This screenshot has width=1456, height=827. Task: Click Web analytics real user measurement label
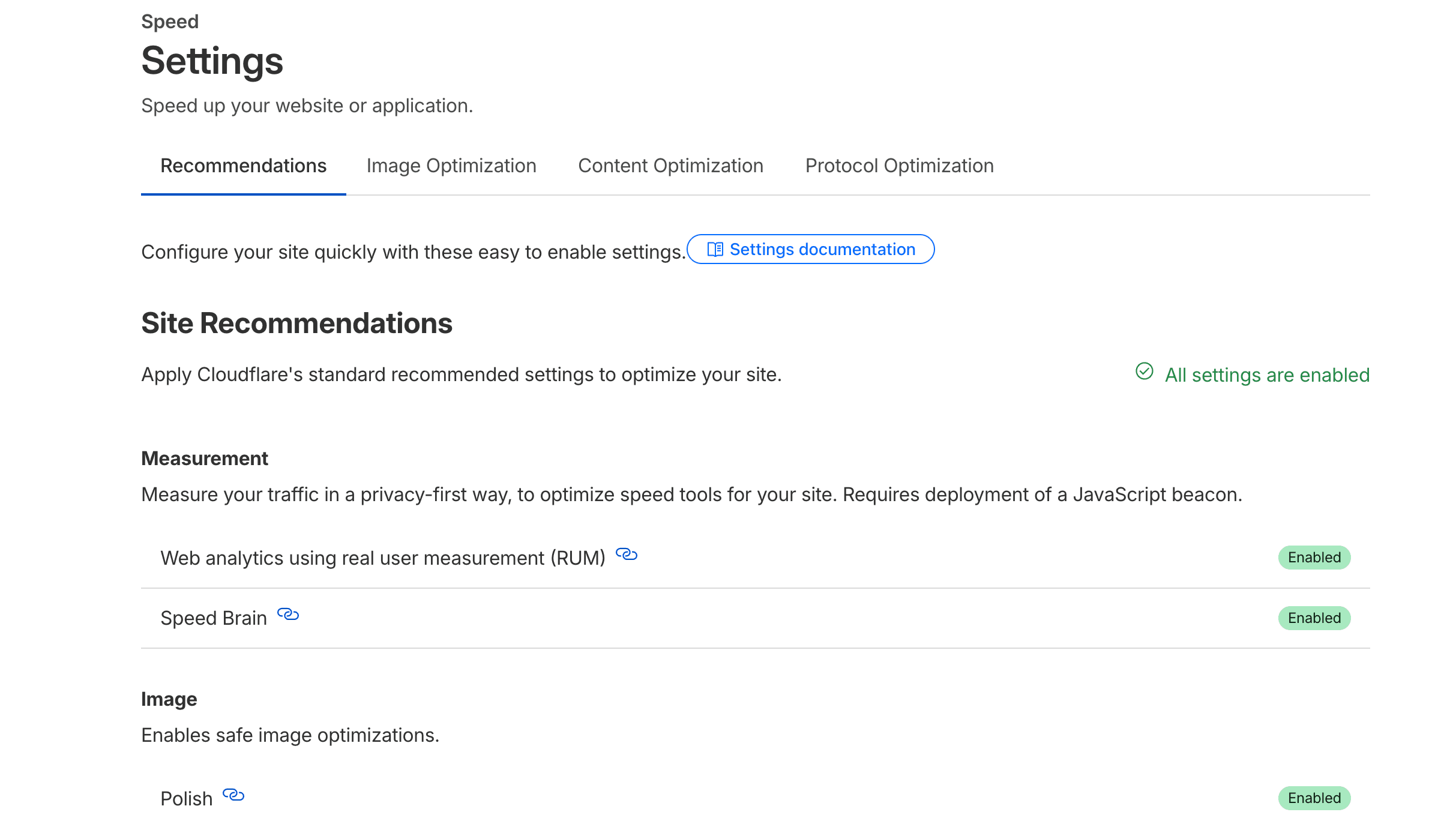(x=383, y=558)
